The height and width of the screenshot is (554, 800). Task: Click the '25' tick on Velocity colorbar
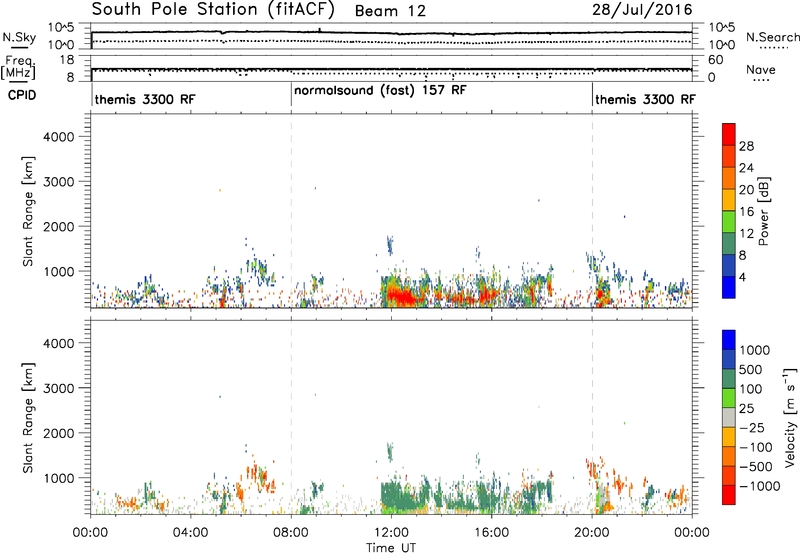pyautogui.click(x=746, y=408)
